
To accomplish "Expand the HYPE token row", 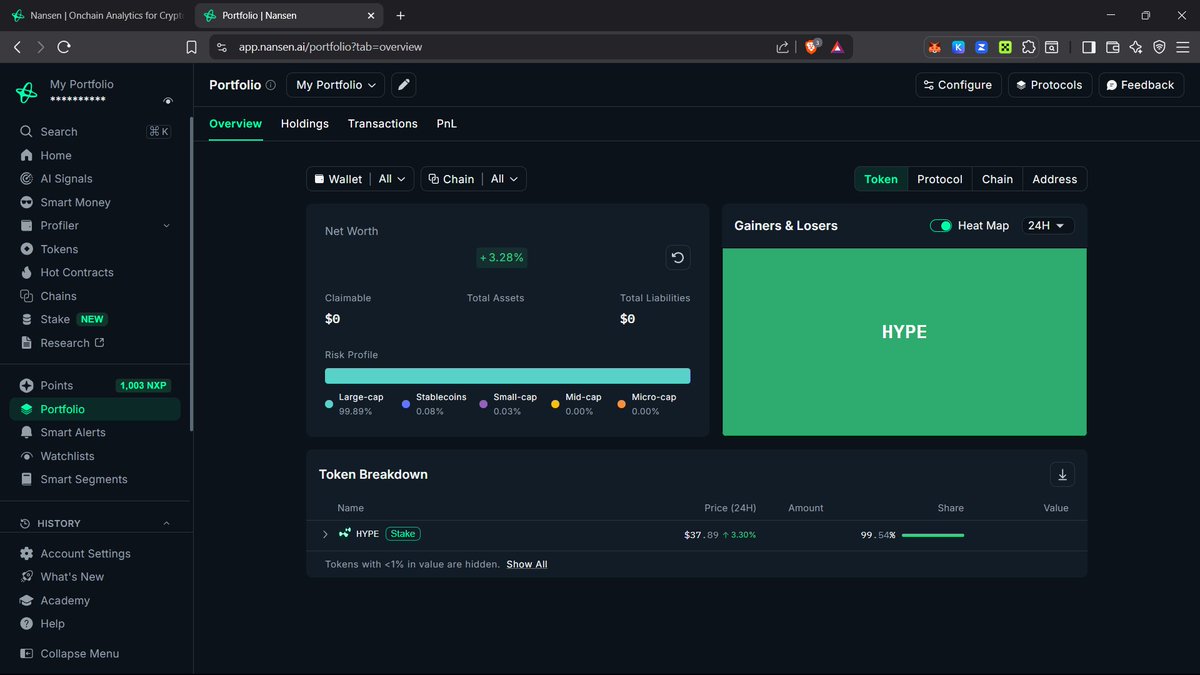I will [x=325, y=535].
